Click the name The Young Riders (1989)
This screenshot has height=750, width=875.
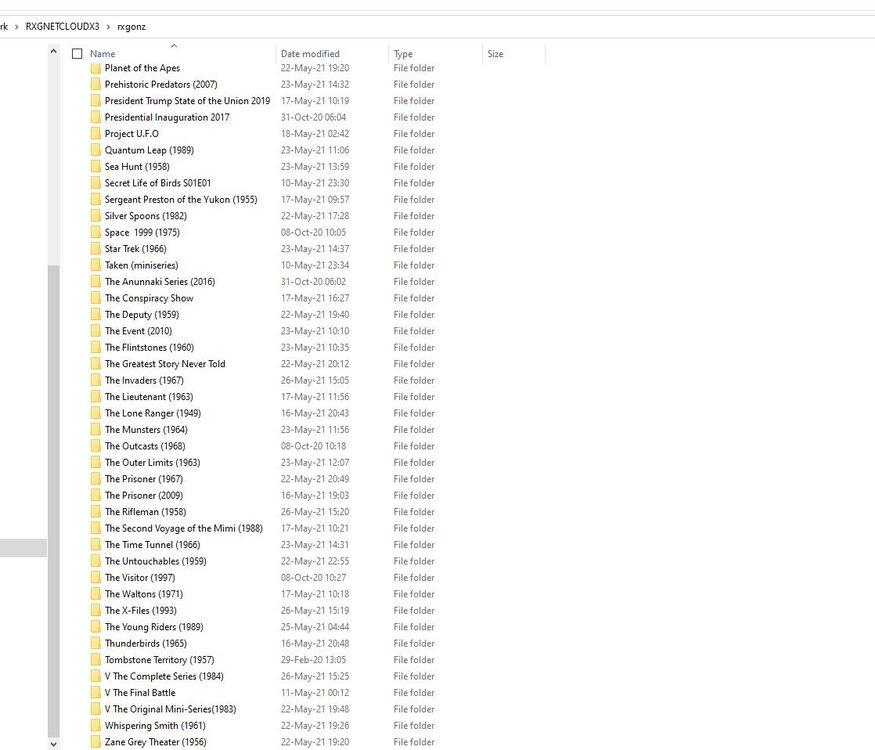click(154, 627)
